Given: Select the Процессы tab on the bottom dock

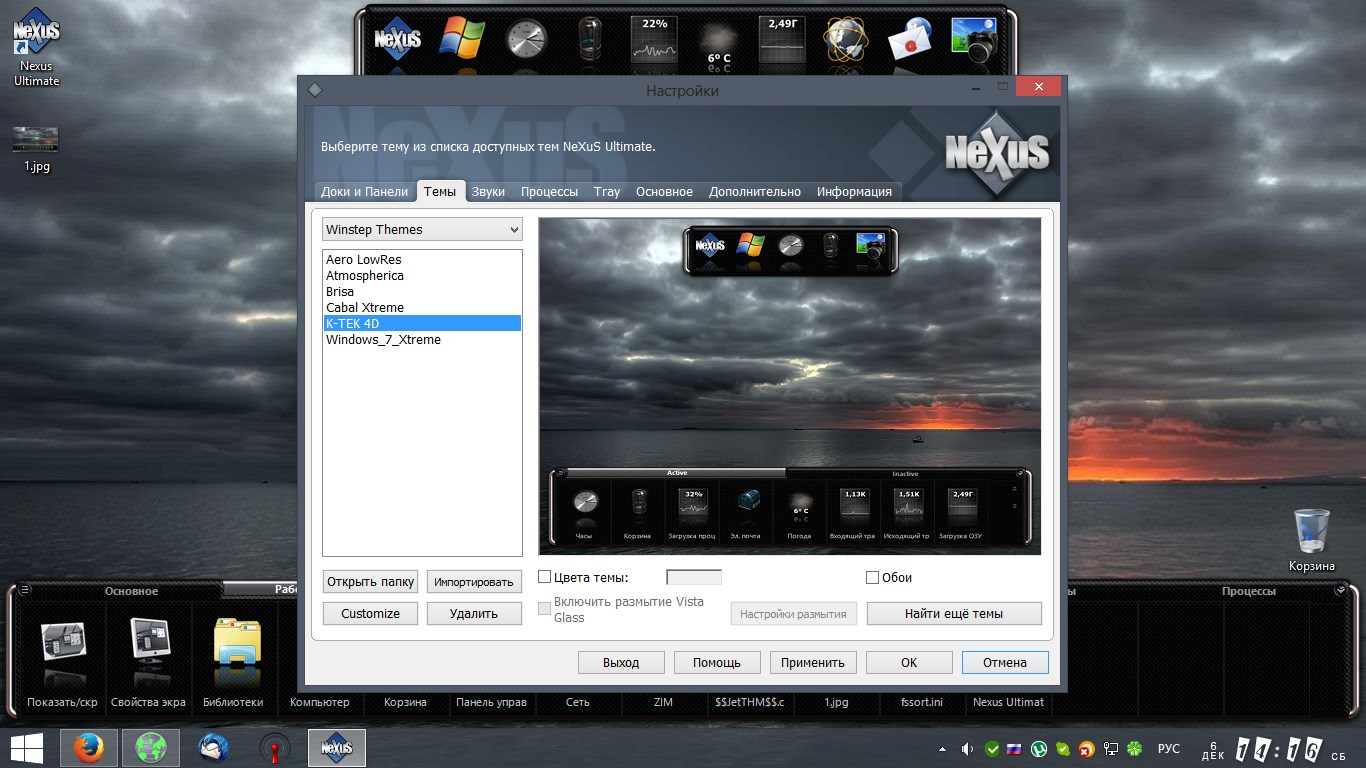Looking at the screenshot, I should pyautogui.click(x=1248, y=591).
